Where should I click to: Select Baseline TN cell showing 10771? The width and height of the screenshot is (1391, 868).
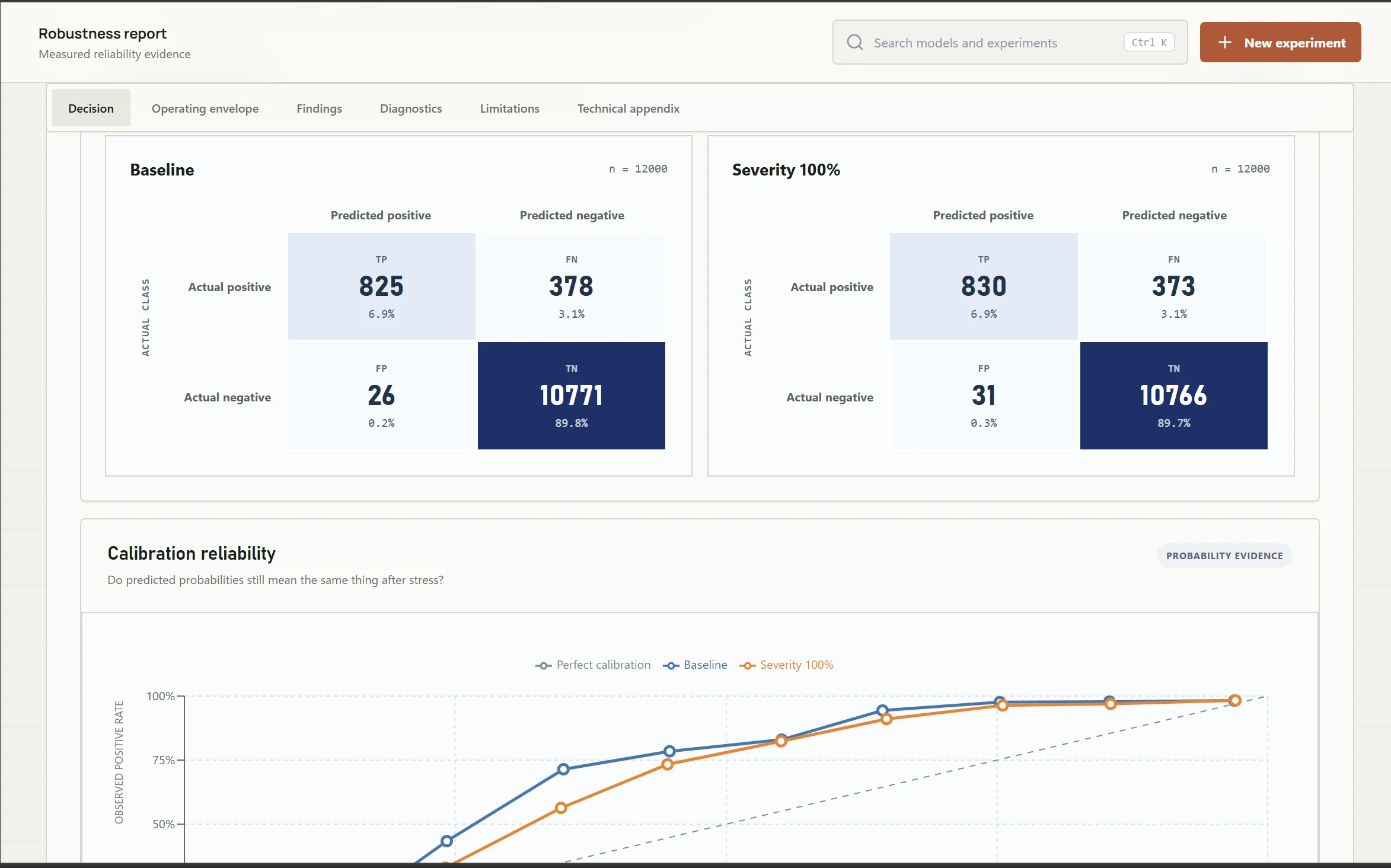pos(572,395)
